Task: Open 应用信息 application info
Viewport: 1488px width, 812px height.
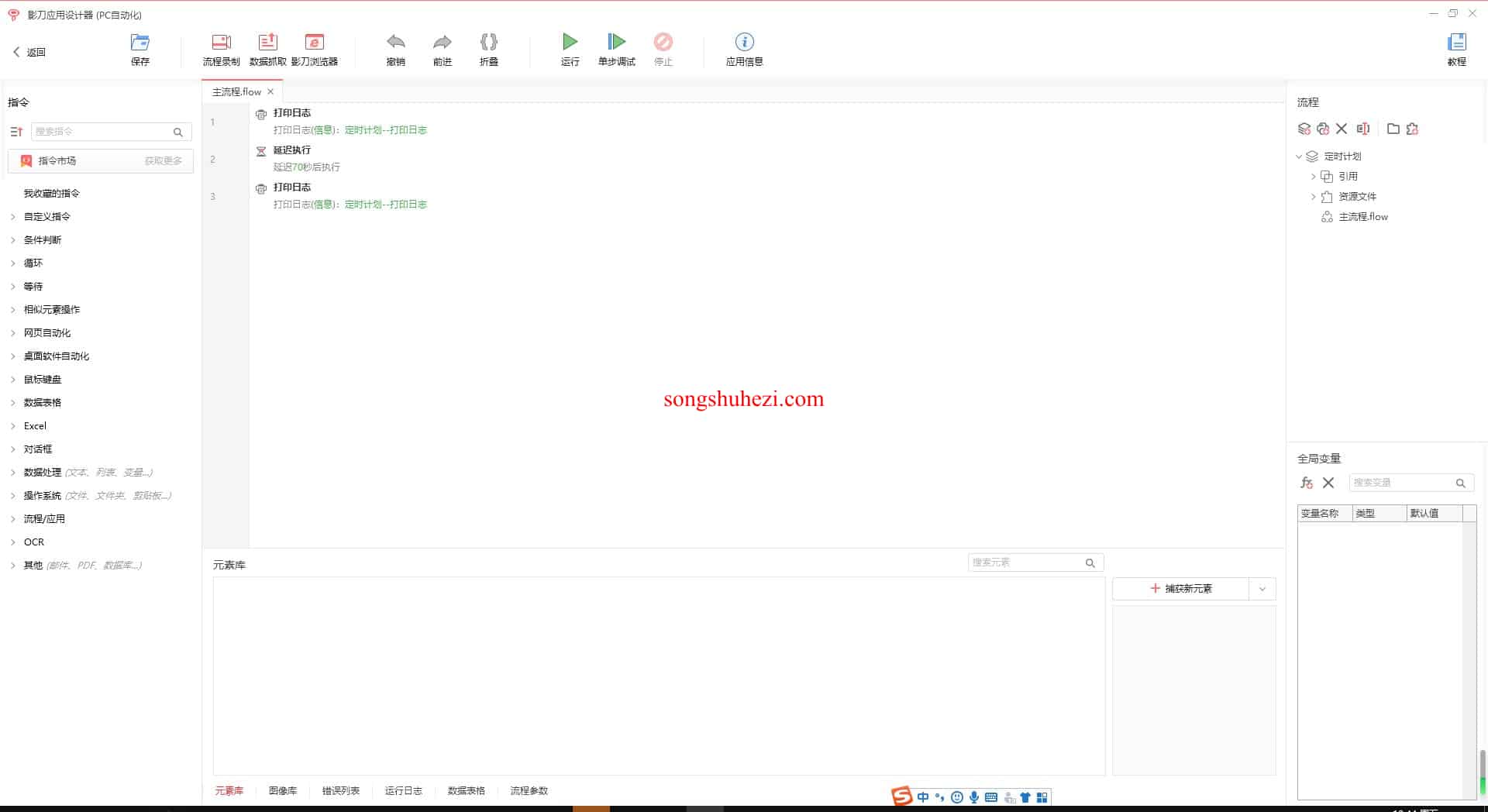Action: point(745,50)
